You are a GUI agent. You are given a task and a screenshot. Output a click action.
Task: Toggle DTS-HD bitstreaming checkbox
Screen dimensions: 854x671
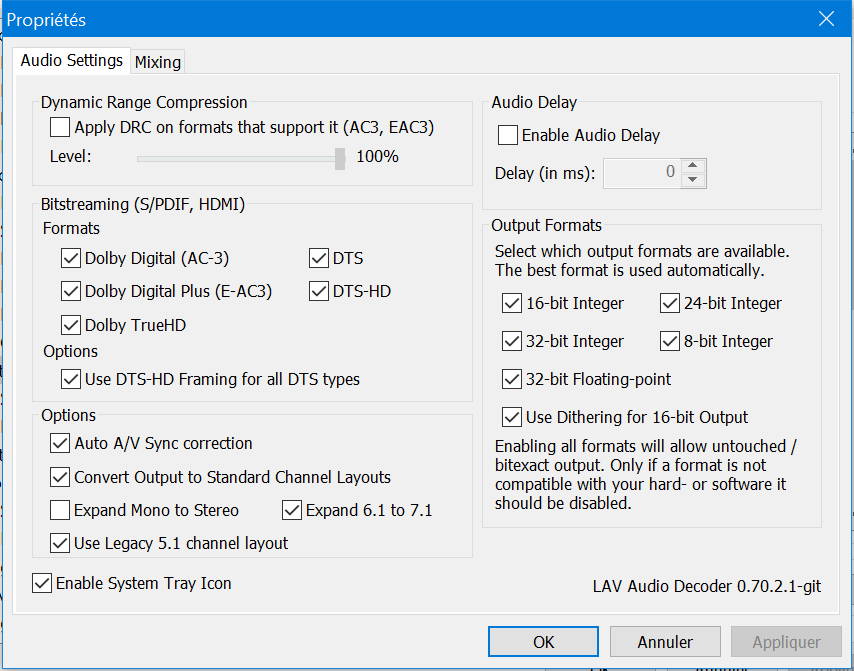coord(319,292)
